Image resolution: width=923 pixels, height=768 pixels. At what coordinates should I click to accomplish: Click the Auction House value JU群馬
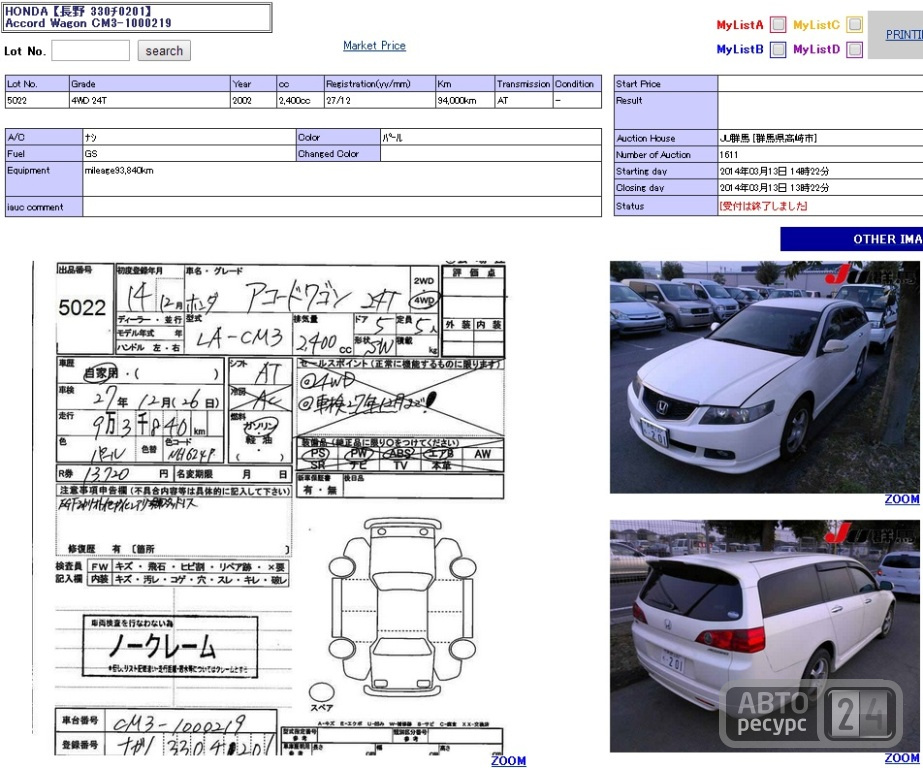coord(768,138)
